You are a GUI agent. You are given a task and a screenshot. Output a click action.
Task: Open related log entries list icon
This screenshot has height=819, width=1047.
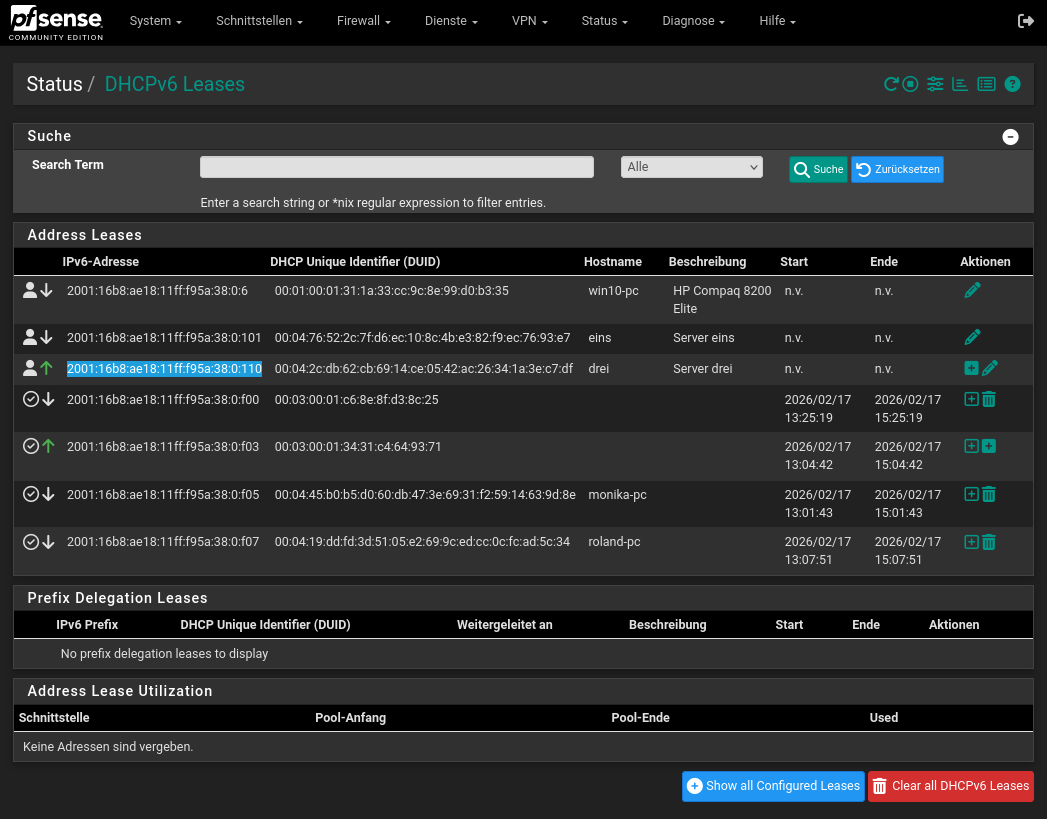[x=986, y=85]
